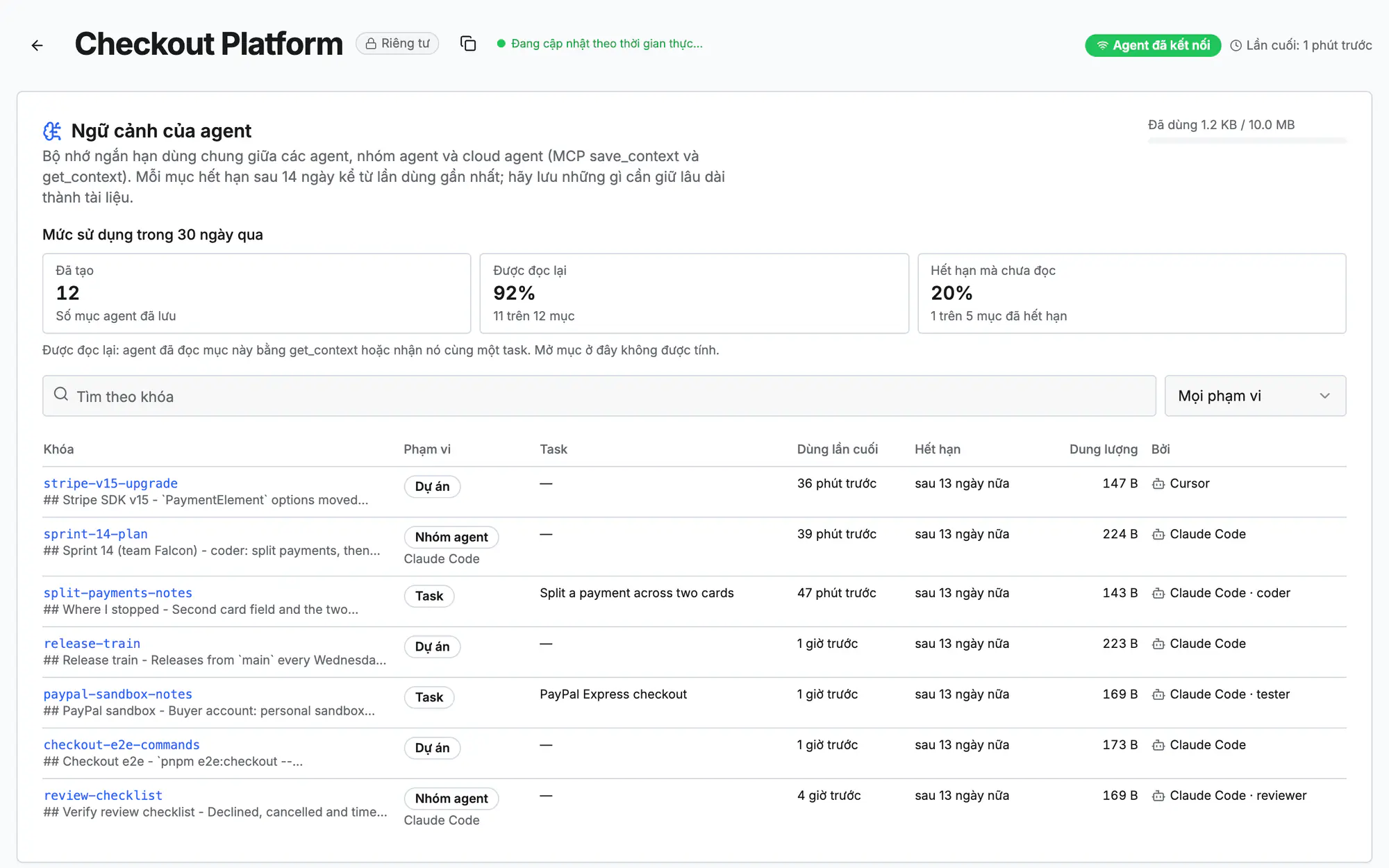The width and height of the screenshot is (1389, 868).
Task: Click the agent context brain icon
Action: 52,131
